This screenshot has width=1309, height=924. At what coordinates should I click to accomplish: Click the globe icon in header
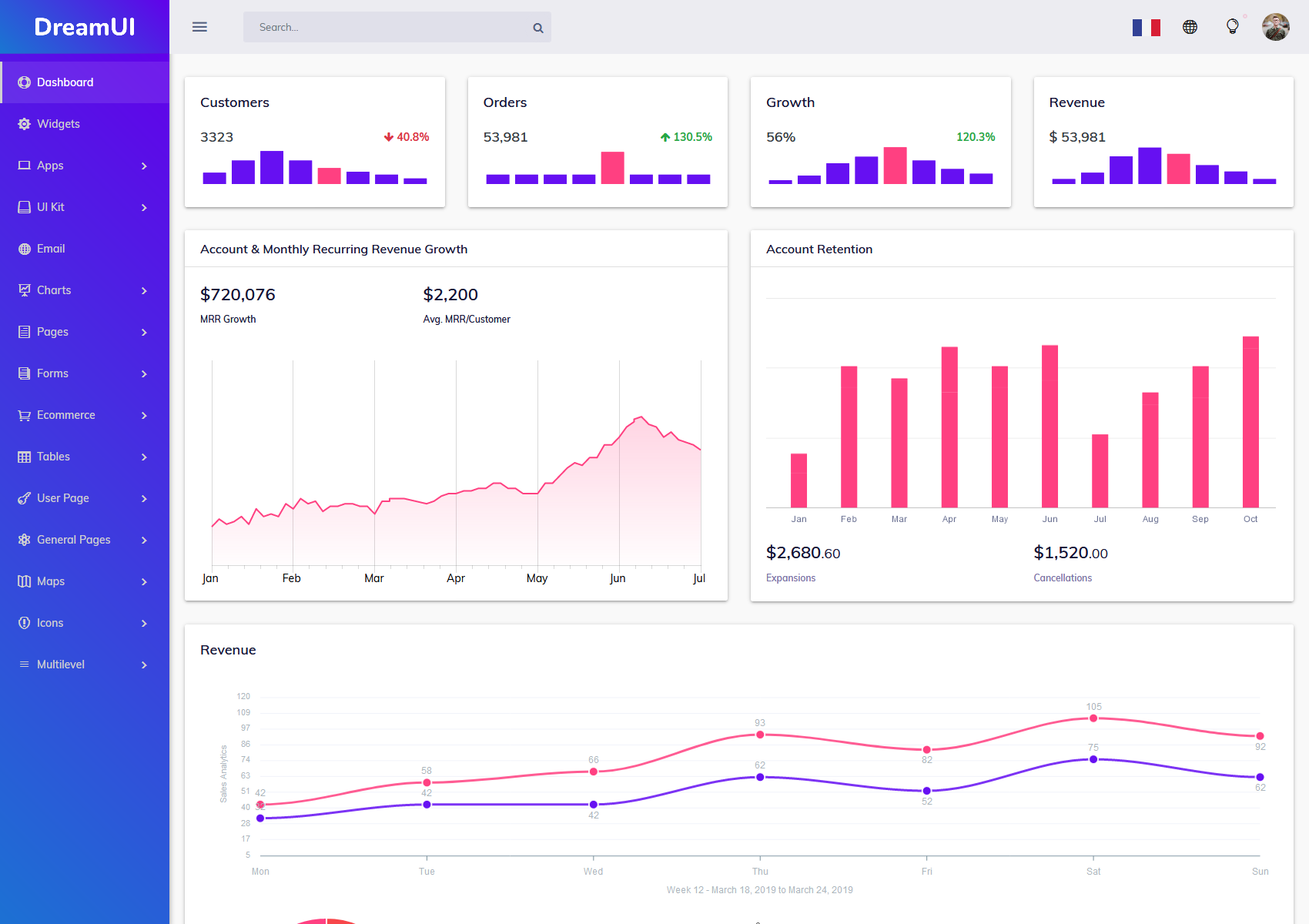click(x=1190, y=27)
